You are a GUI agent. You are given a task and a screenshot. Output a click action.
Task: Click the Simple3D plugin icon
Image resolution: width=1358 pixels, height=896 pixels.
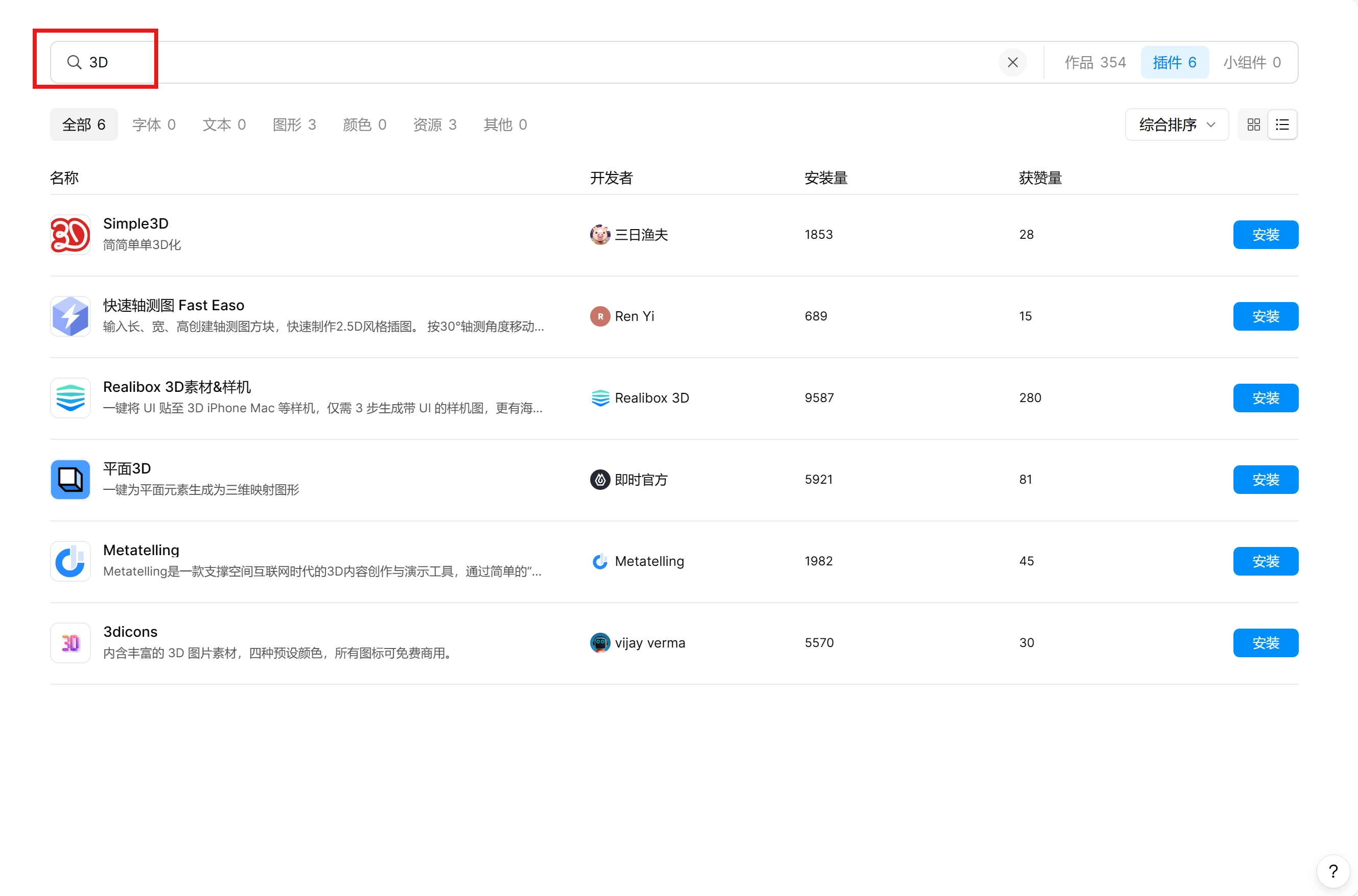click(70, 234)
